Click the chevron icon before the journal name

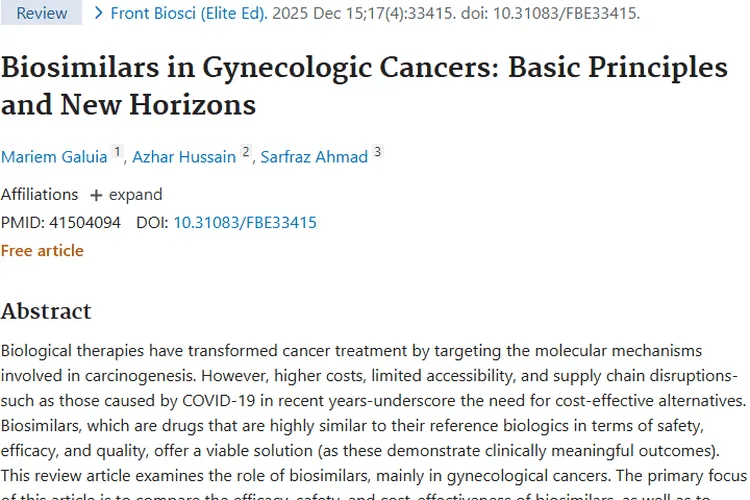[98, 14]
